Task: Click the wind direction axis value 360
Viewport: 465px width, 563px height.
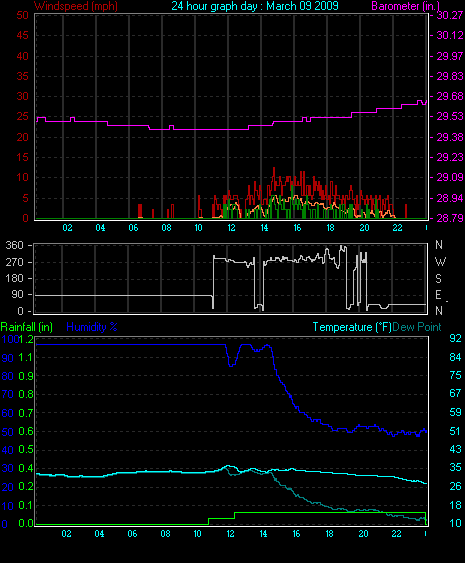Action: (x=14, y=246)
